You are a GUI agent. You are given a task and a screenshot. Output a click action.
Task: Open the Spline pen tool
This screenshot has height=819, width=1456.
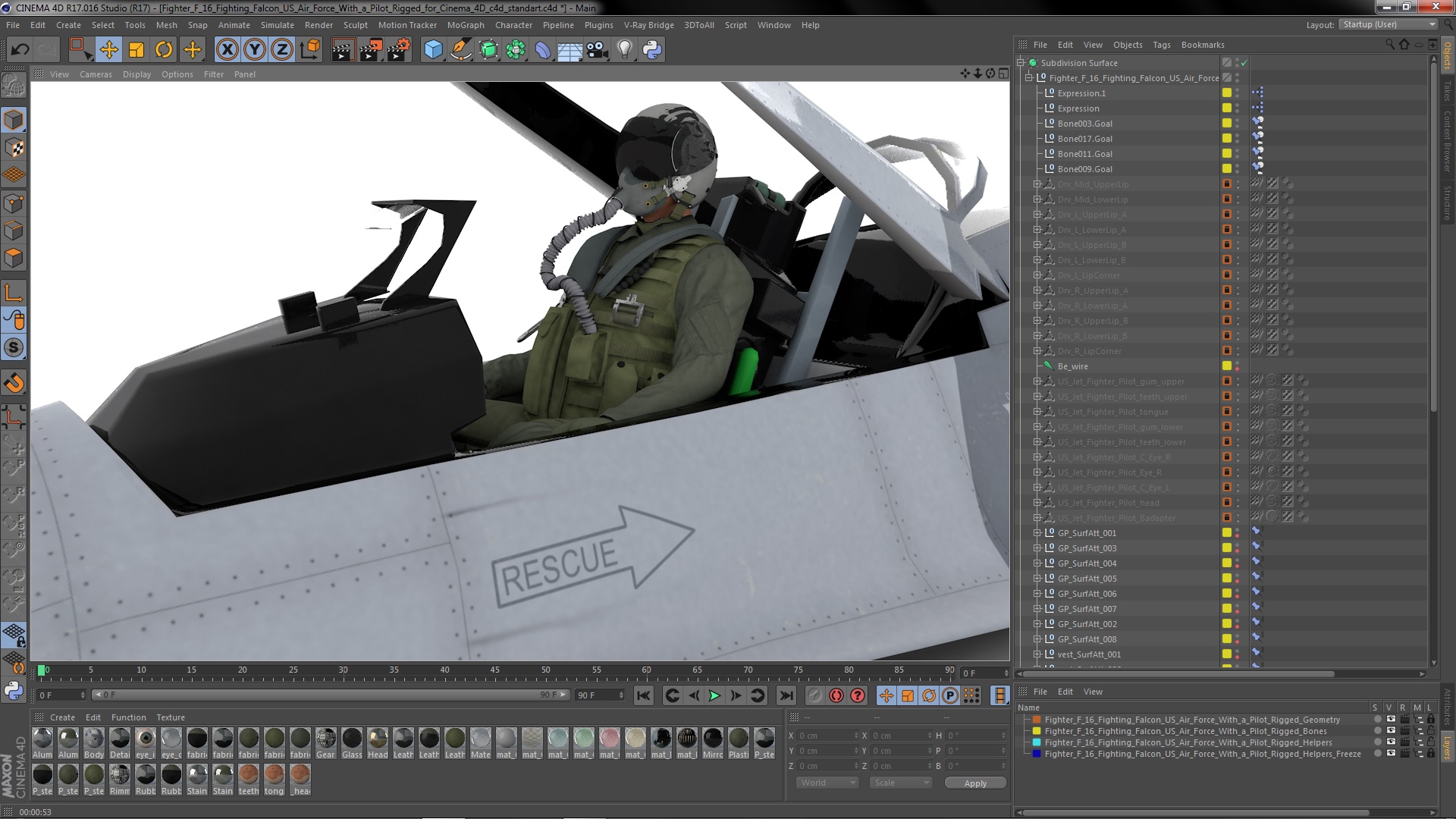[x=460, y=50]
